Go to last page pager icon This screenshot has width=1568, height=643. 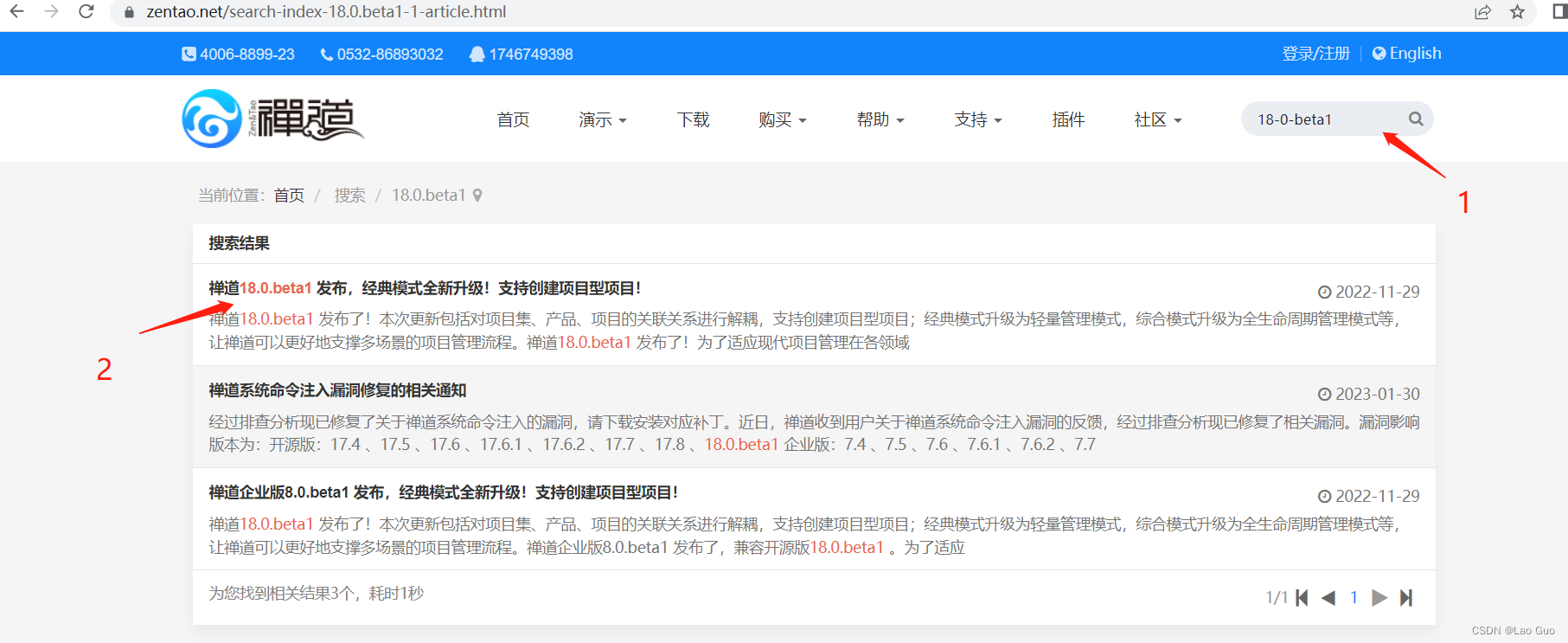point(1406,597)
